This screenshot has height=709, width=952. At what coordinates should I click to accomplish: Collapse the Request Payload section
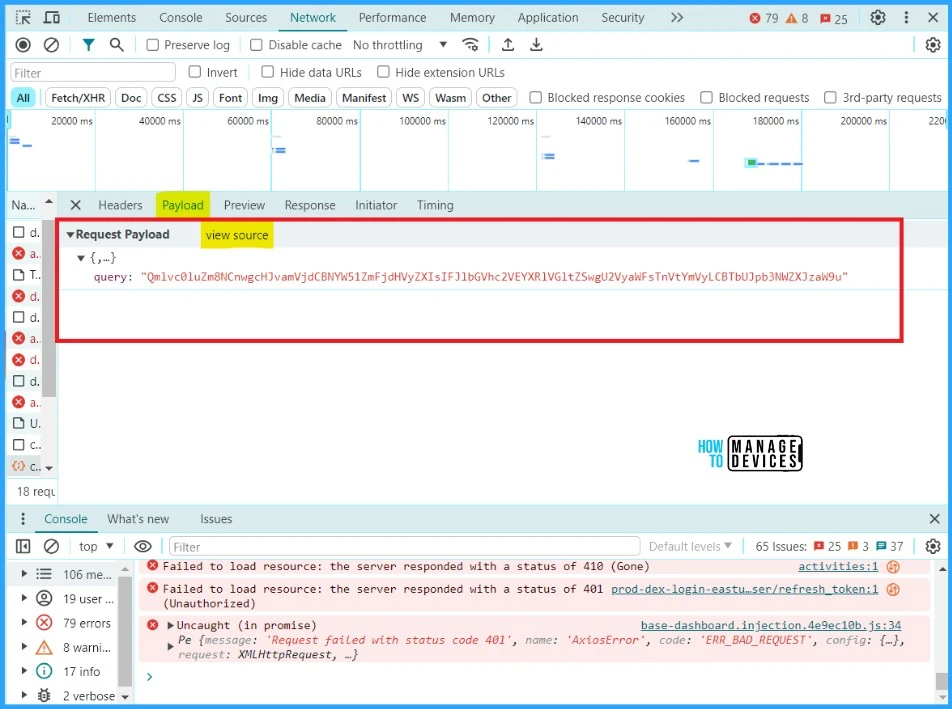[70, 234]
